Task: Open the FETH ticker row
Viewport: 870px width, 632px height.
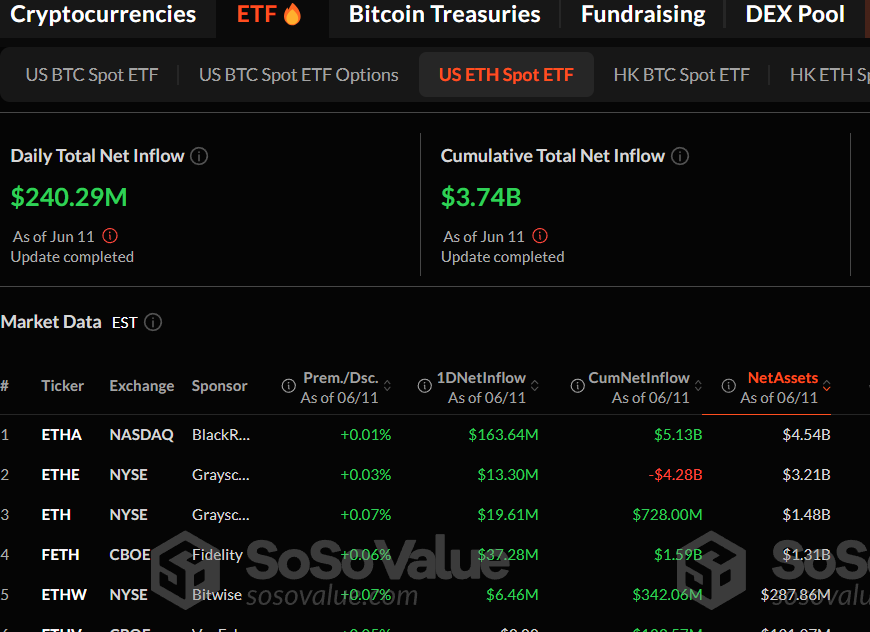Action: pos(60,554)
